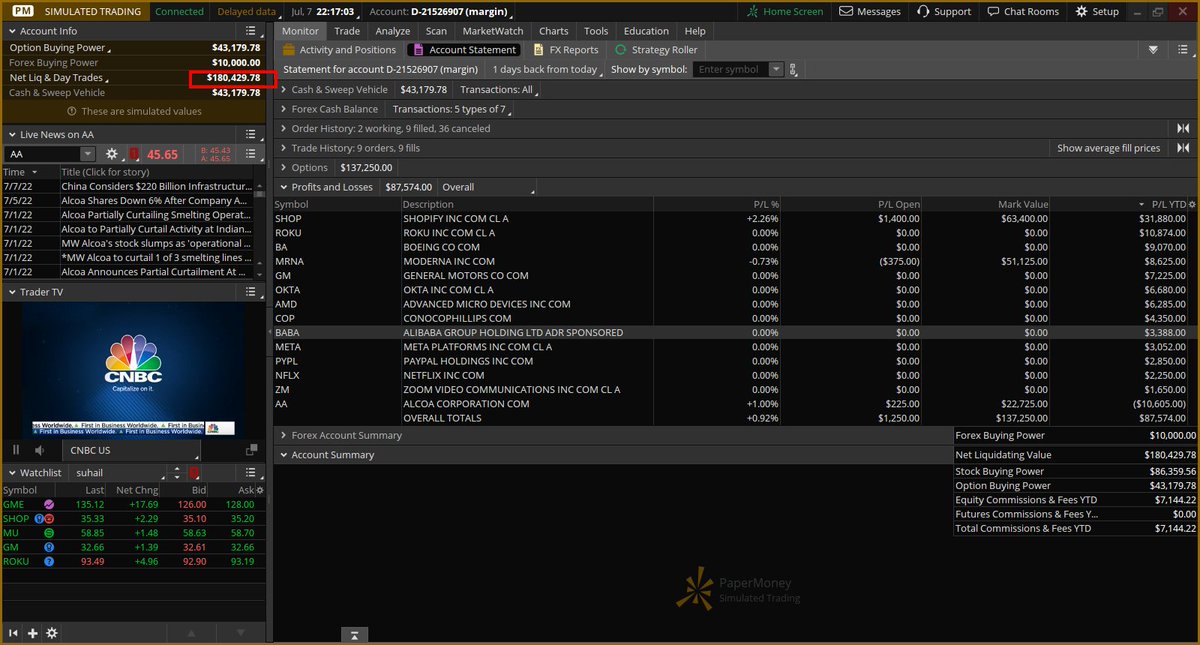Click the ROKU blue question icon
Image resolution: width=1200 pixels, height=645 pixels.
tap(49, 561)
